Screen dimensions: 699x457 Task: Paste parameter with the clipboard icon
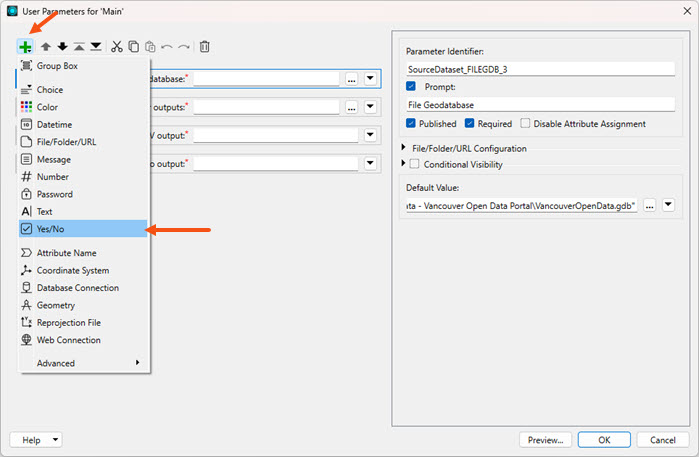click(x=150, y=46)
